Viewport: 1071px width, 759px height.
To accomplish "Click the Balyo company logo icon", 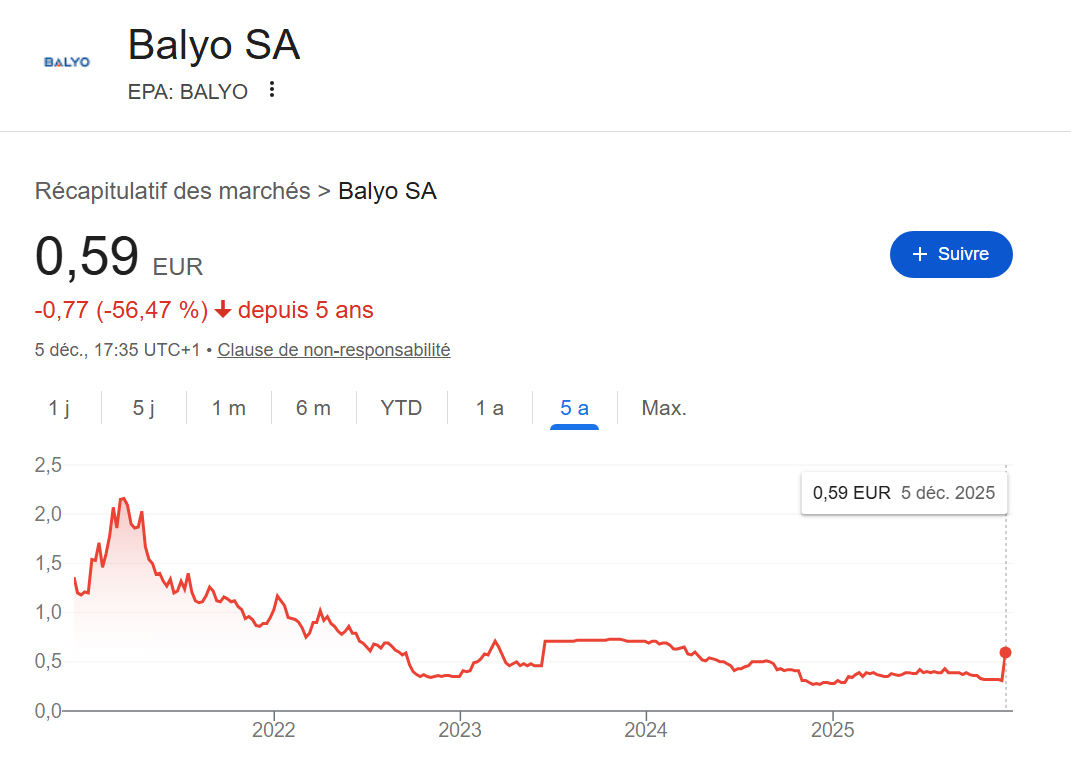I will (x=66, y=64).
